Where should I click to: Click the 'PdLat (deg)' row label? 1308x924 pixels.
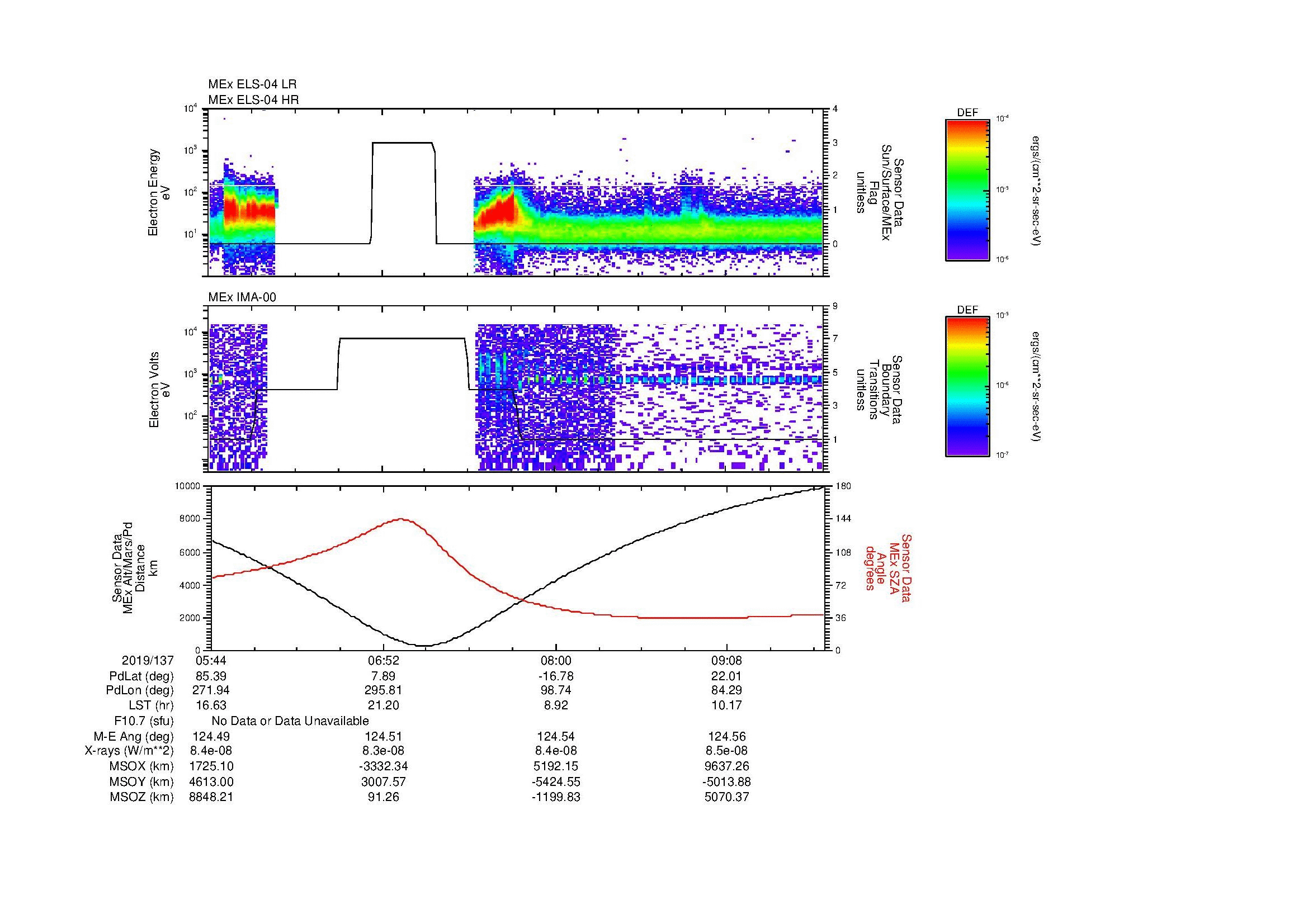(x=141, y=676)
